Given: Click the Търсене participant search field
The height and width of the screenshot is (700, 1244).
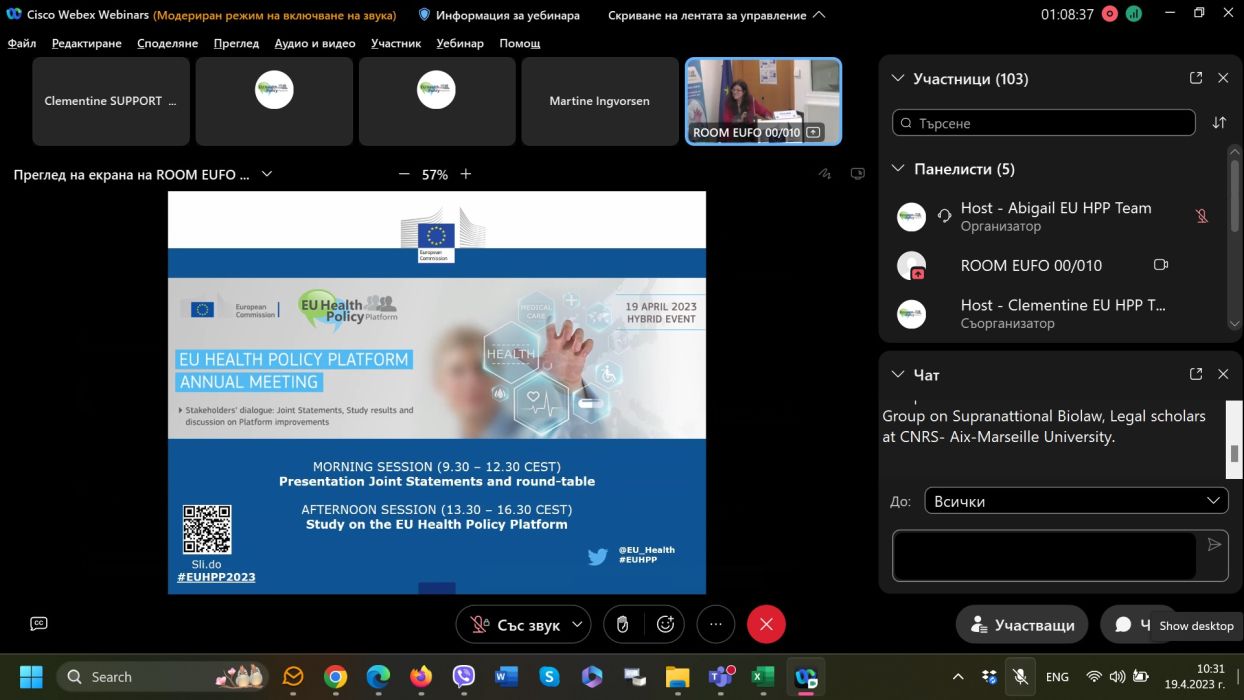Looking at the screenshot, I should (1044, 123).
